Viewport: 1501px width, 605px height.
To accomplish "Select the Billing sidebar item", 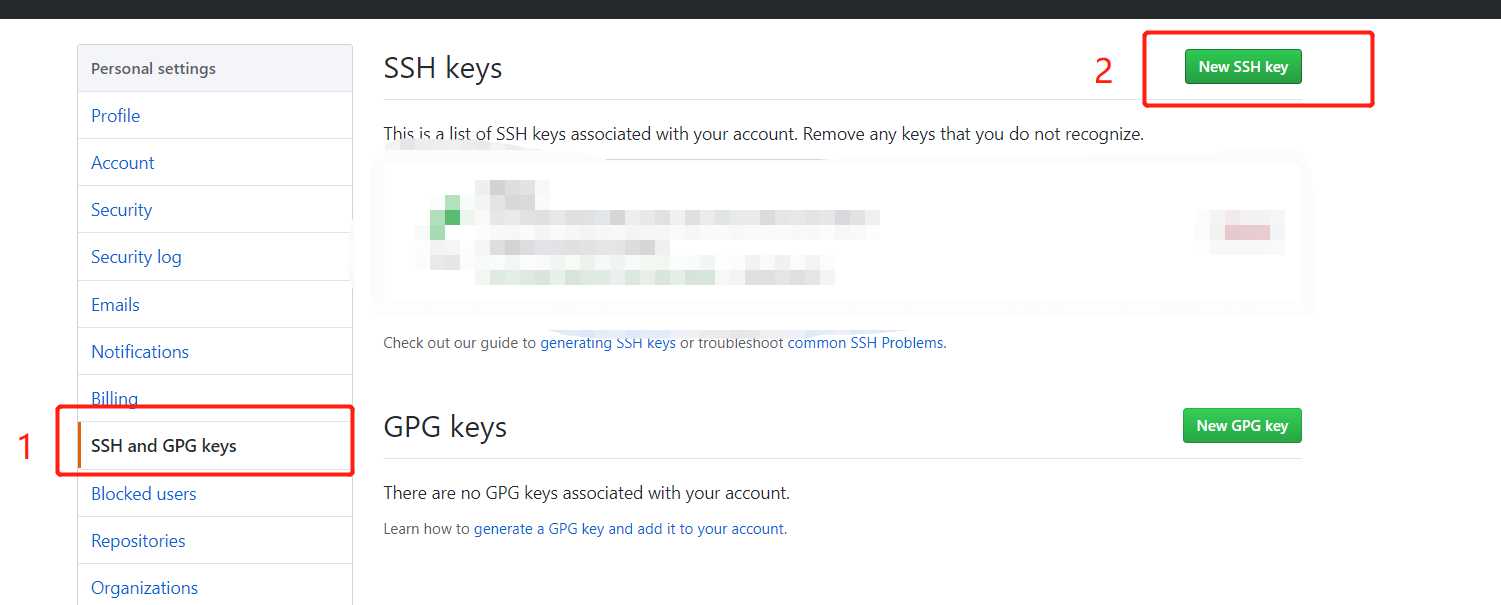I will pos(114,398).
